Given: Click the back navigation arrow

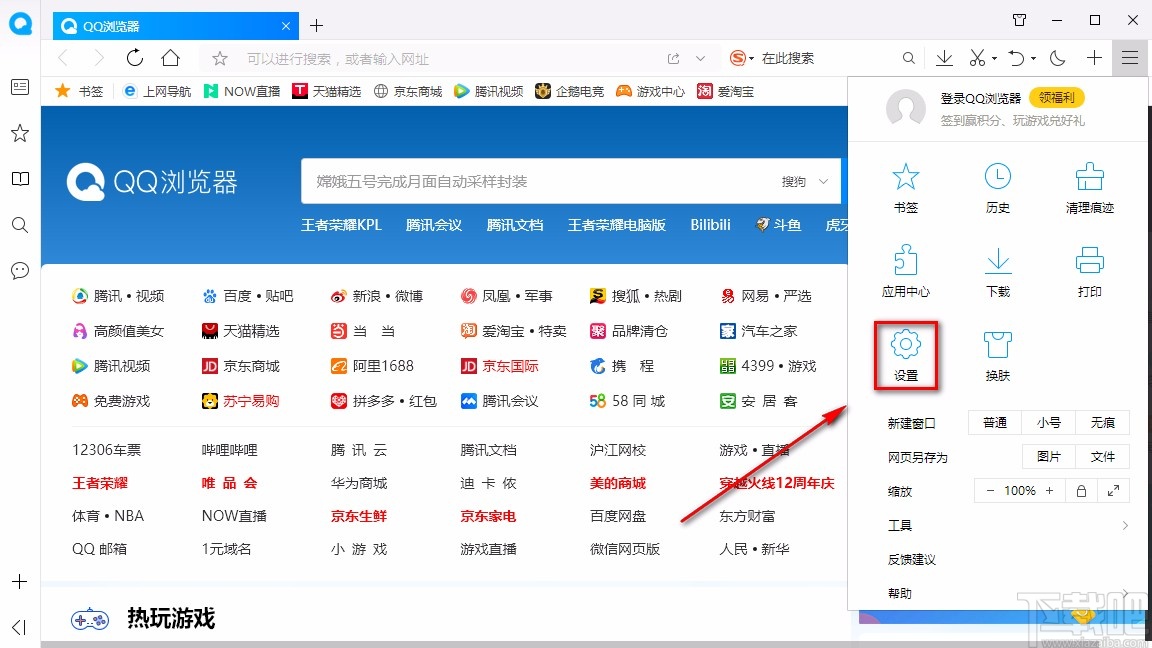Looking at the screenshot, I should click(63, 58).
